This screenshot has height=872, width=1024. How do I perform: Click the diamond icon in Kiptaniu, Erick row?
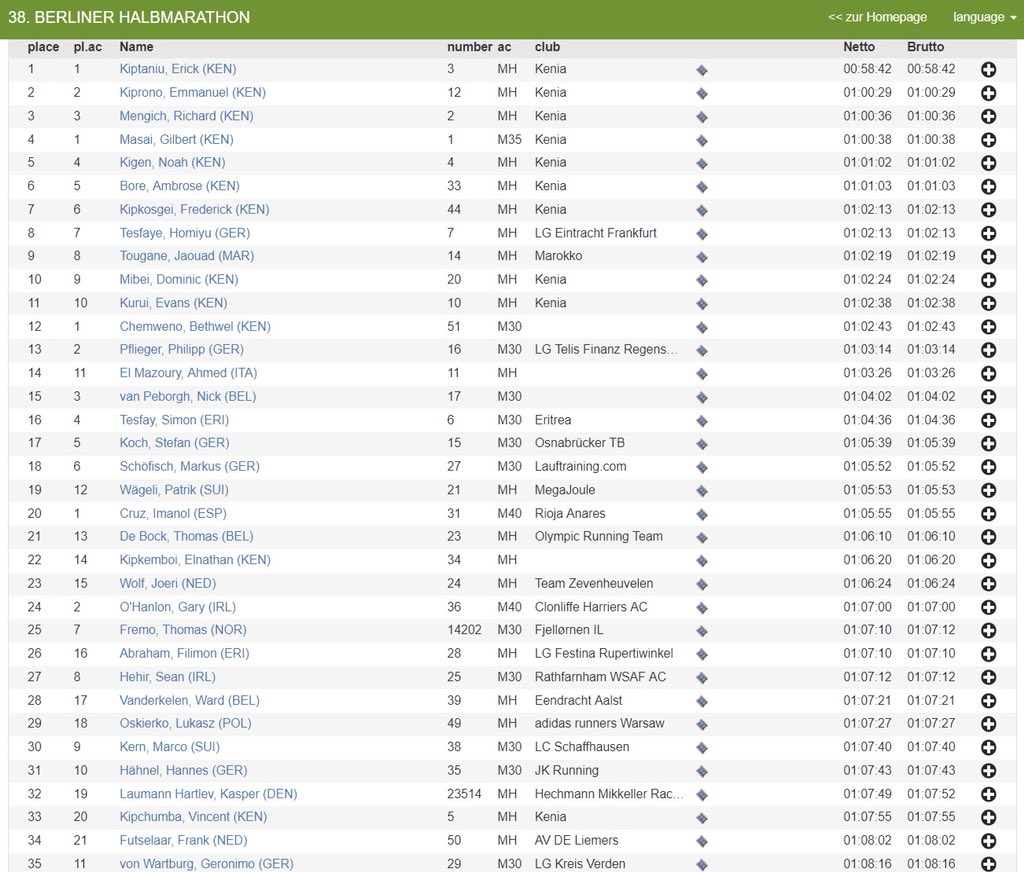tap(702, 71)
